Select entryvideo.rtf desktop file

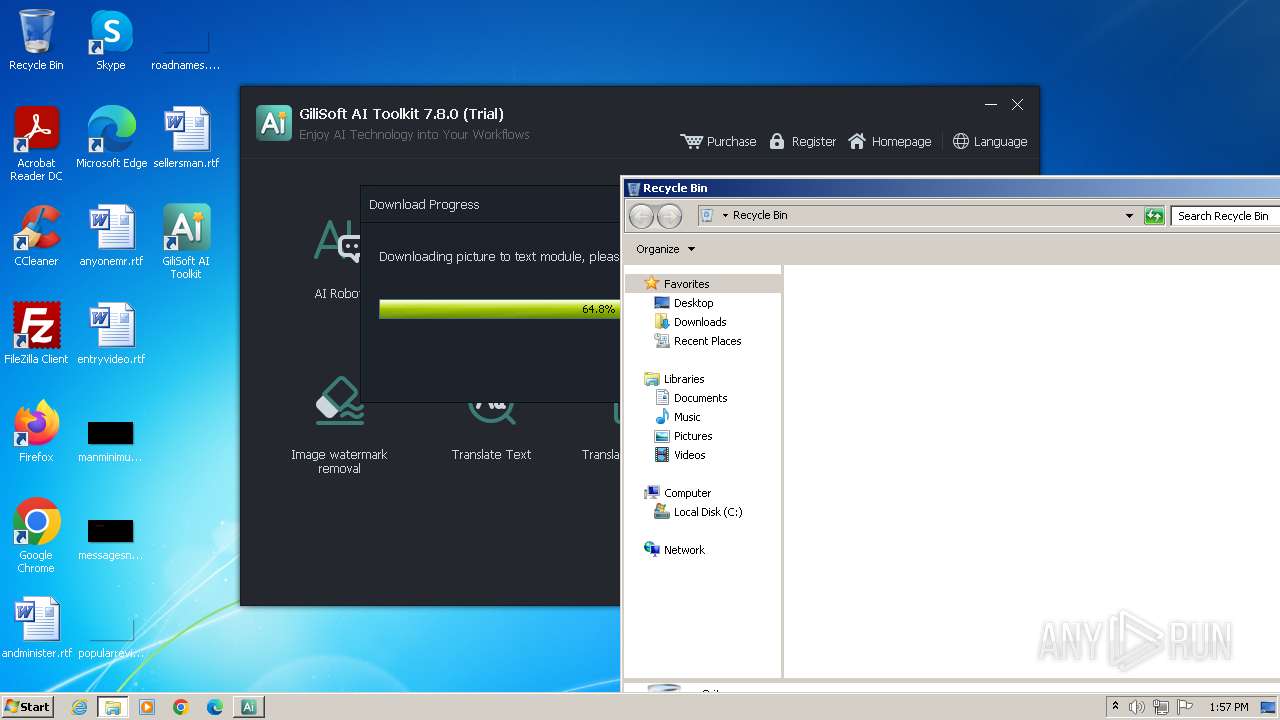[x=111, y=335]
